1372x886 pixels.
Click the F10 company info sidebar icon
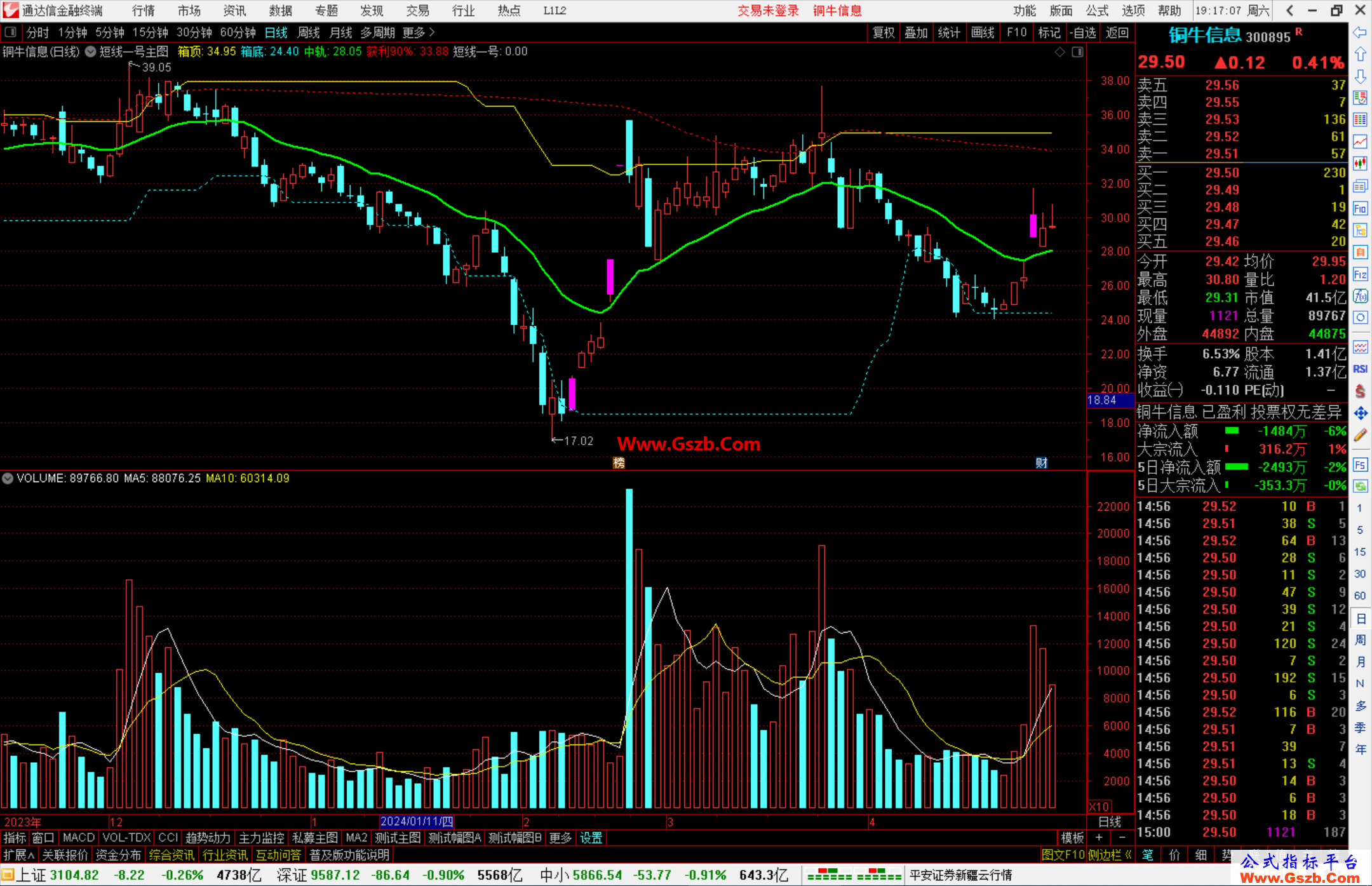[1360, 208]
